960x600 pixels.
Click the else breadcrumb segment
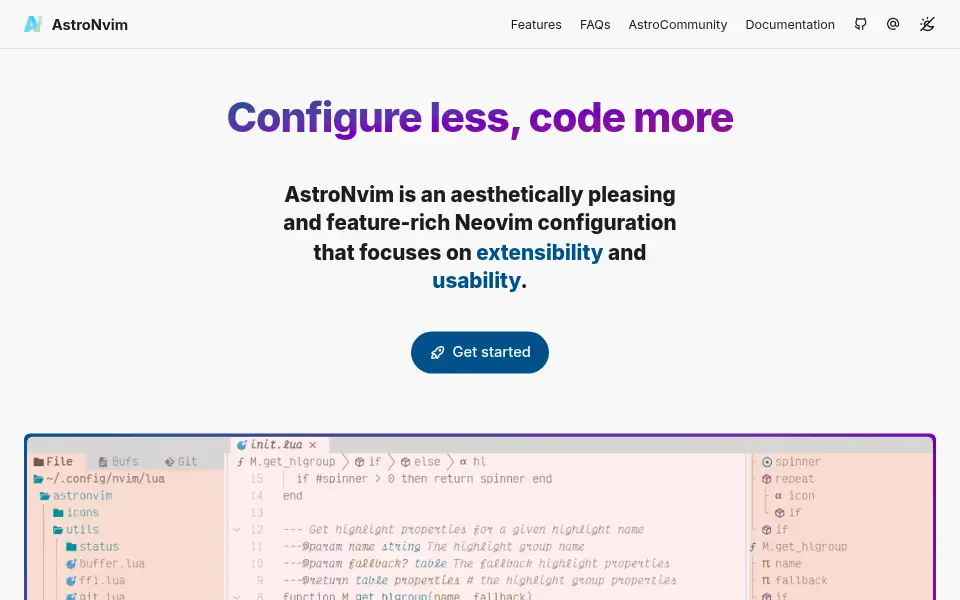coord(421,462)
